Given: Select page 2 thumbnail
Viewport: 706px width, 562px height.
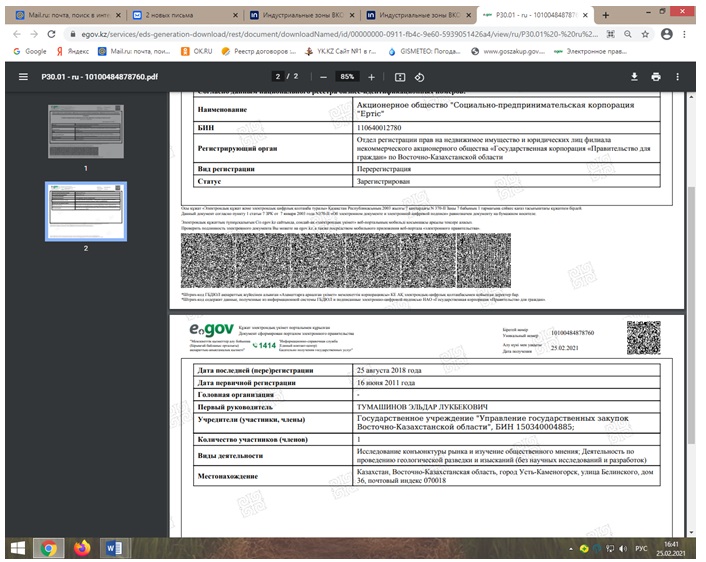Looking at the screenshot, I should coord(86,212).
